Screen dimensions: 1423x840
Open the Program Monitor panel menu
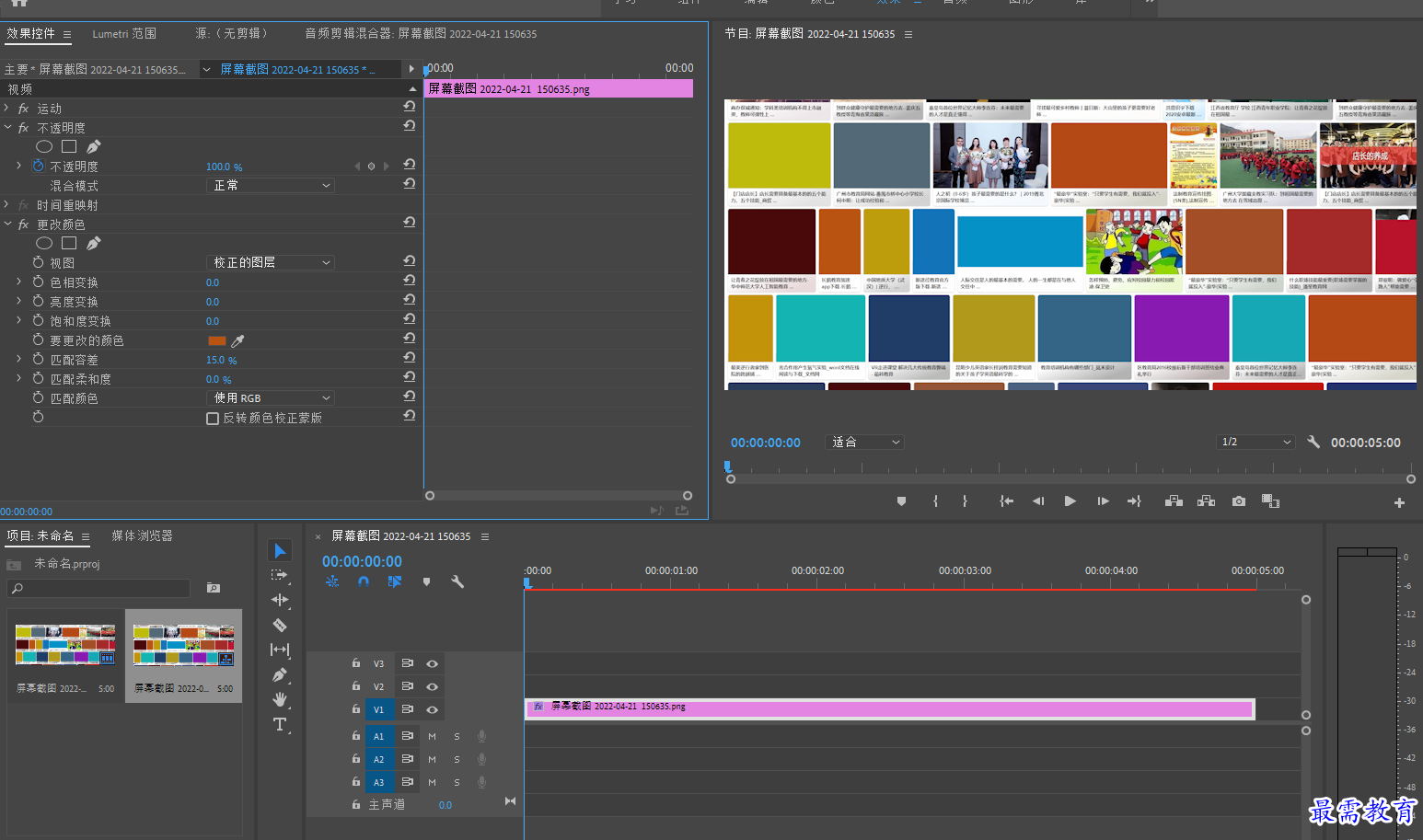click(x=908, y=34)
